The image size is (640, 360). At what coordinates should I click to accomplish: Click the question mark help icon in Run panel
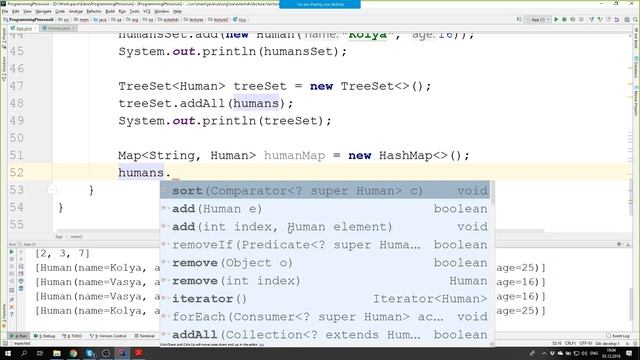click(x=11, y=314)
